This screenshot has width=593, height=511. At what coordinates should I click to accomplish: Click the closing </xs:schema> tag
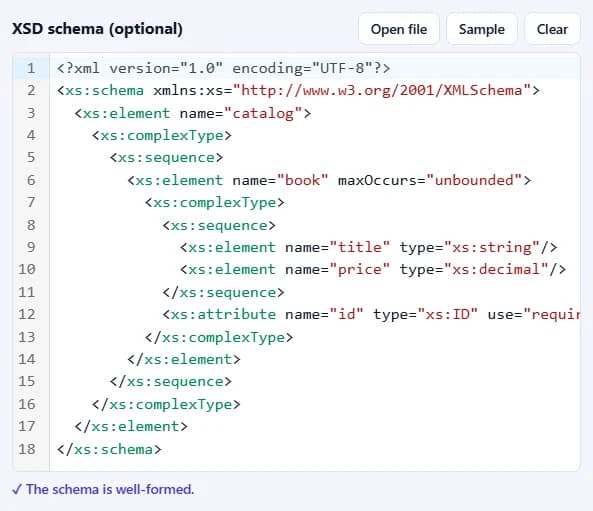[109, 449]
